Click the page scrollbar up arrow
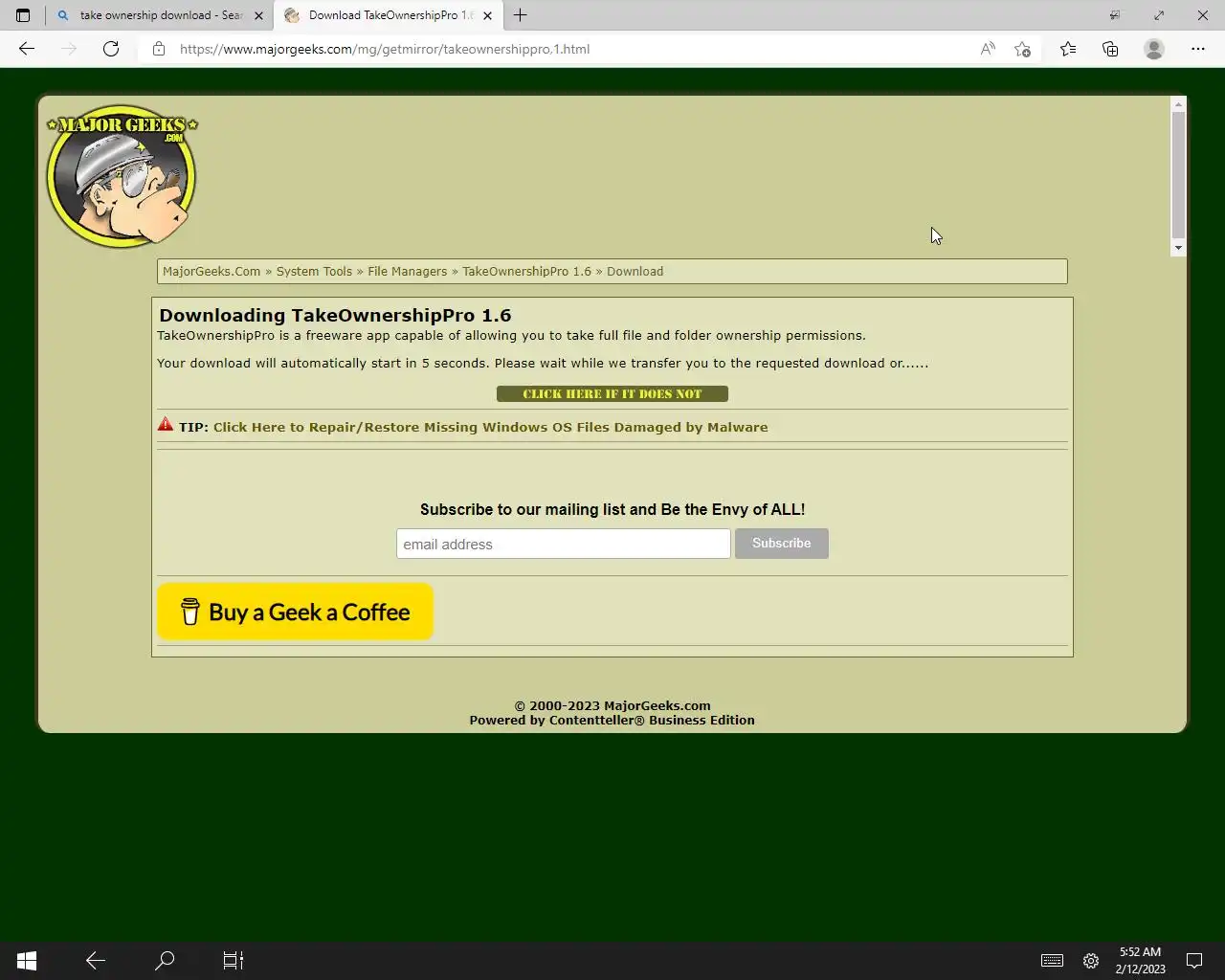Viewport: 1225px width, 980px height. (1178, 103)
